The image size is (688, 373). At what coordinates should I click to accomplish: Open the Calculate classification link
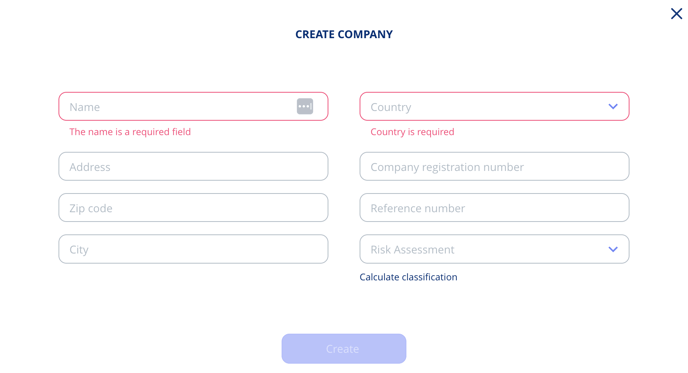[408, 277]
